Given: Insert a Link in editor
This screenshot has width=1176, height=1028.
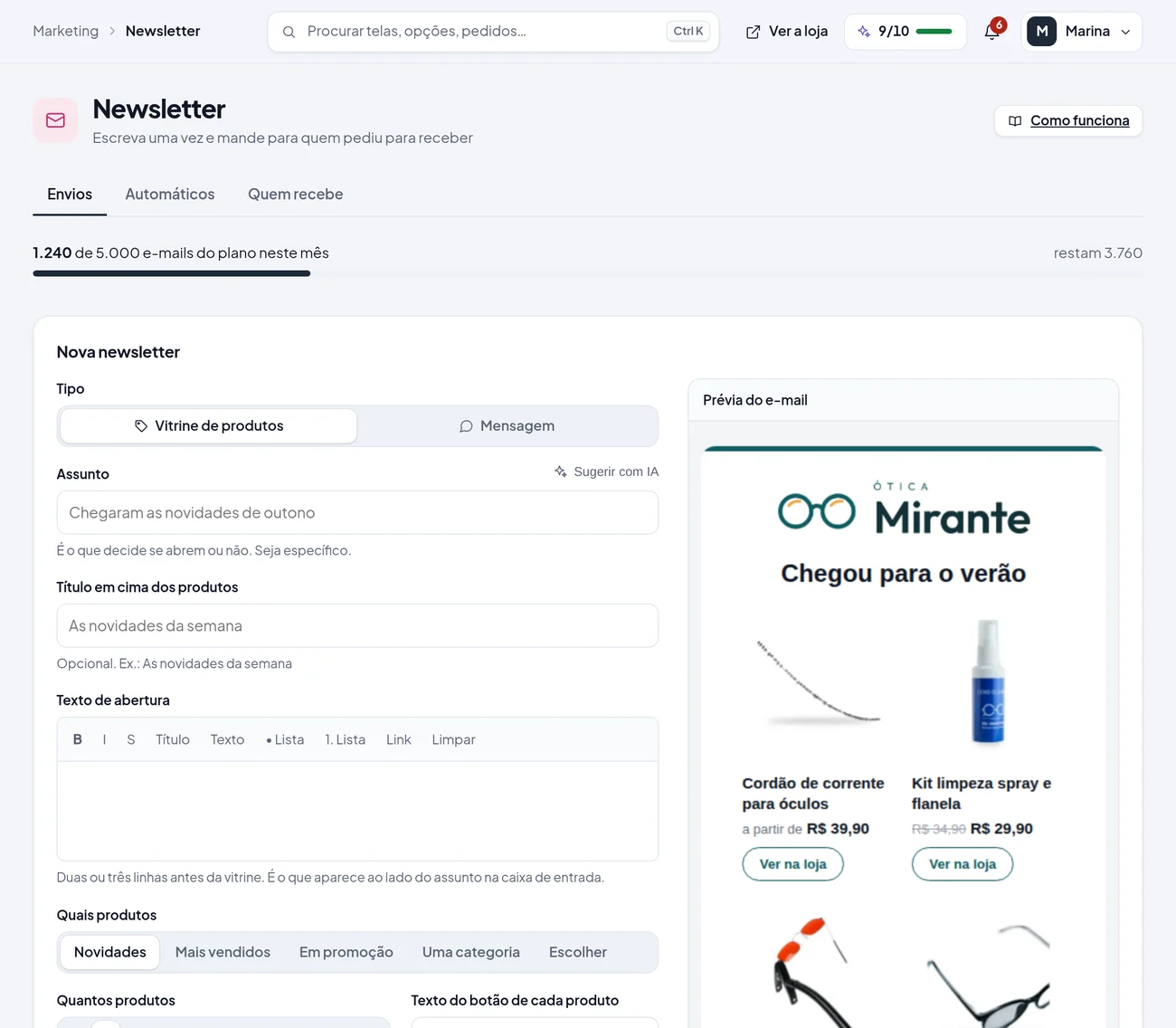Looking at the screenshot, I should (x=399, y=739).
